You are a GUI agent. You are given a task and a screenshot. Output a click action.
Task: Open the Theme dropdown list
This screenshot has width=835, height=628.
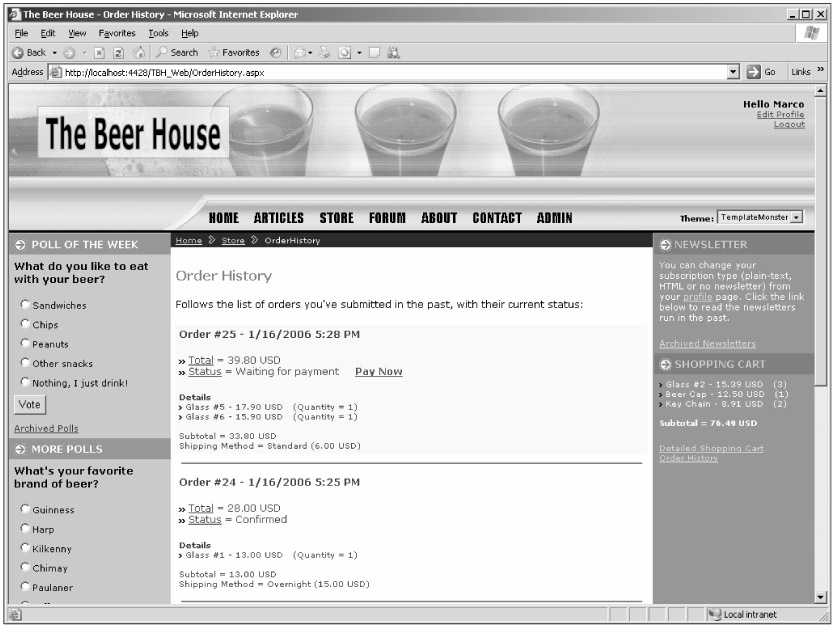(x=796, y=217)
